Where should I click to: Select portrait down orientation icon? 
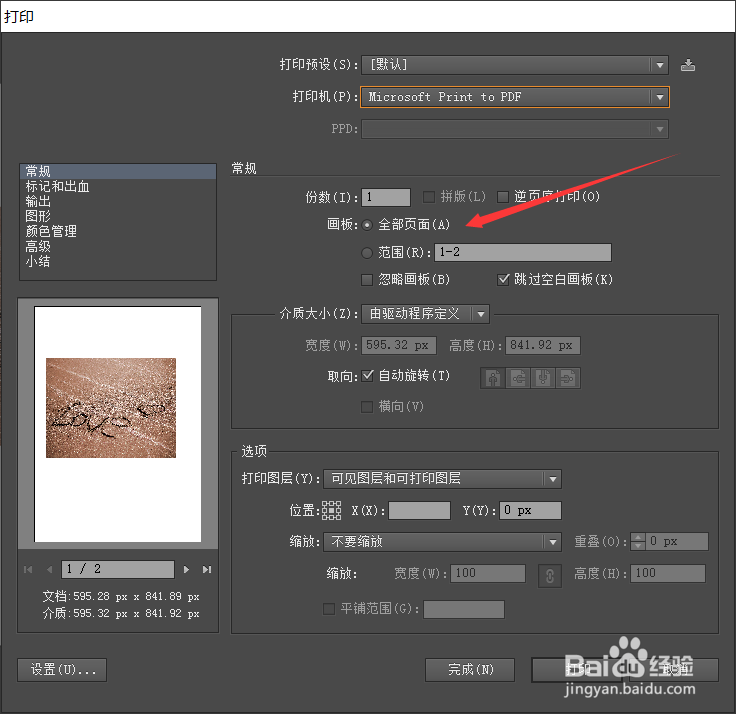543,378
